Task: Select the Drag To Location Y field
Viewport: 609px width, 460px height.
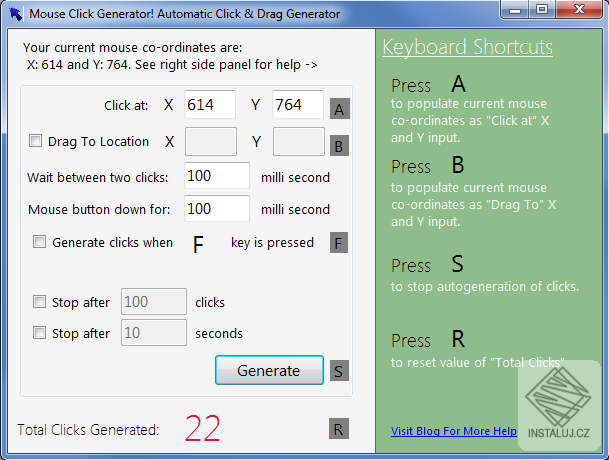Action: pyautogui.click(x=299, y=141)
